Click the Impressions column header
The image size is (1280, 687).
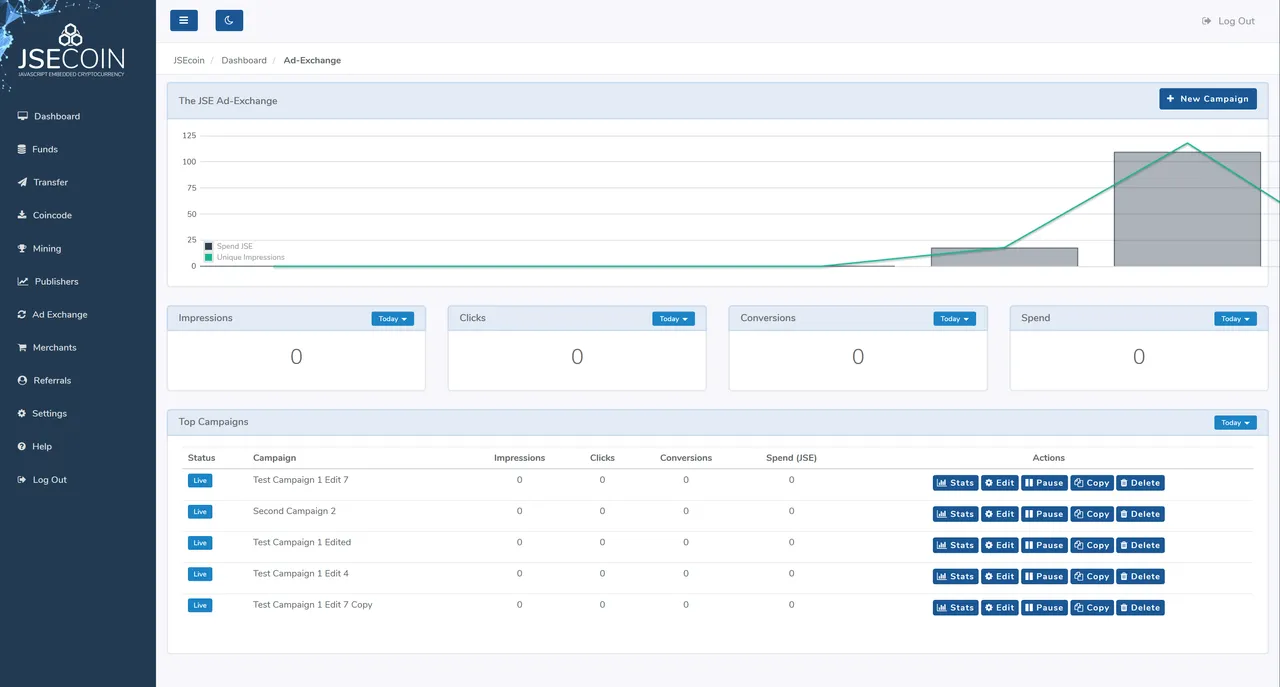pos(520,458)
